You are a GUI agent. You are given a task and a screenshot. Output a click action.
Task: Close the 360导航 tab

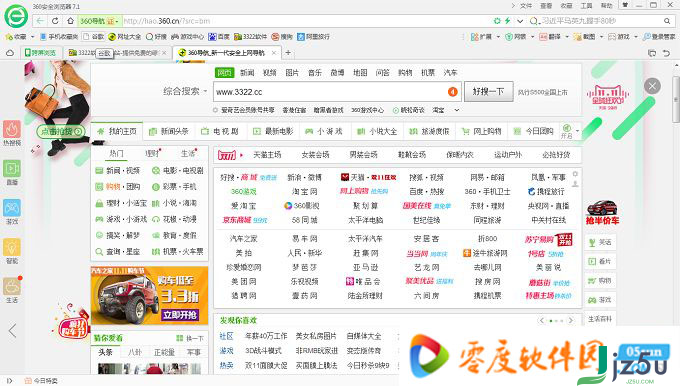pos(274,53)
